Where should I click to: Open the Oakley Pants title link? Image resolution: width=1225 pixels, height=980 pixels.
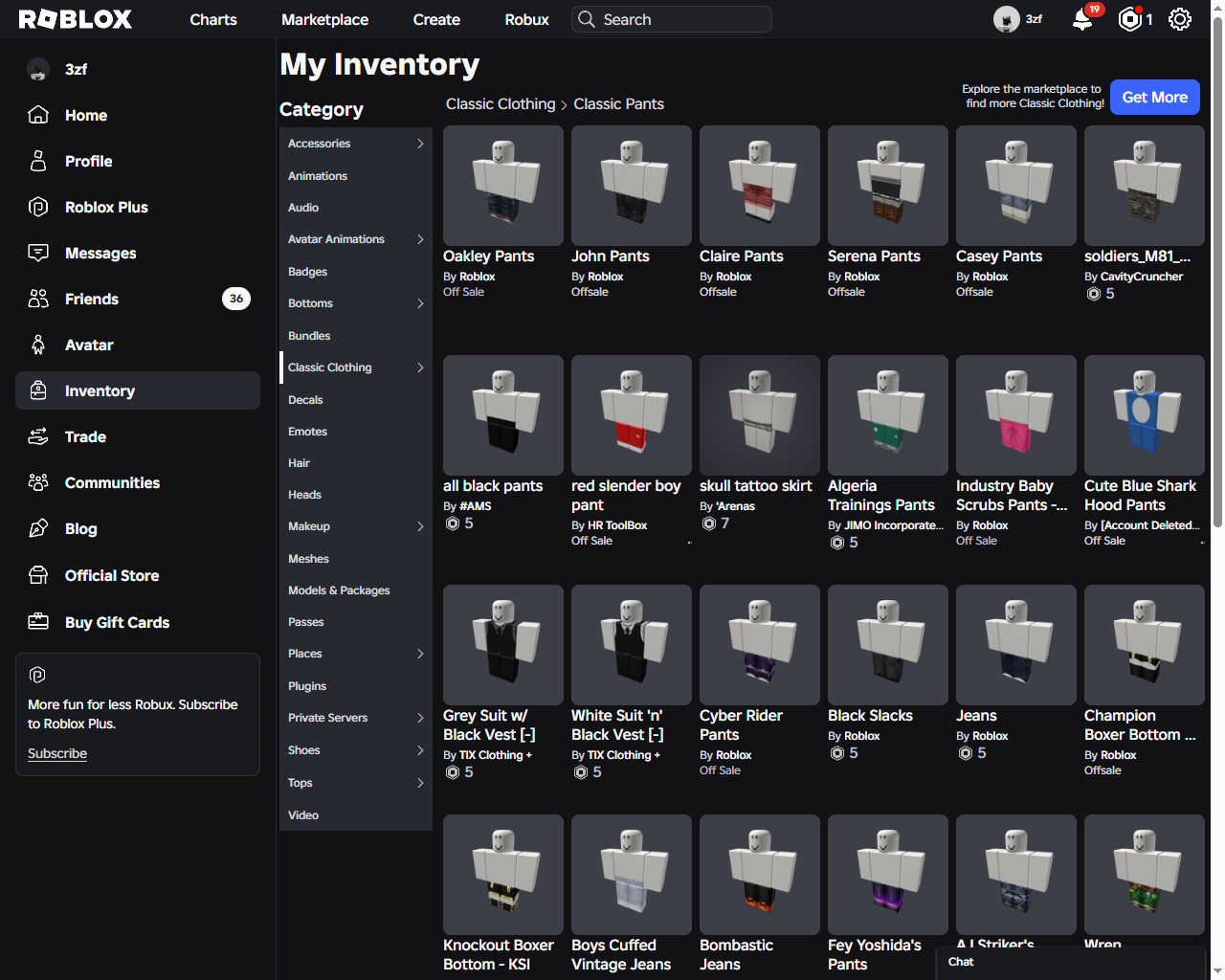488,256
